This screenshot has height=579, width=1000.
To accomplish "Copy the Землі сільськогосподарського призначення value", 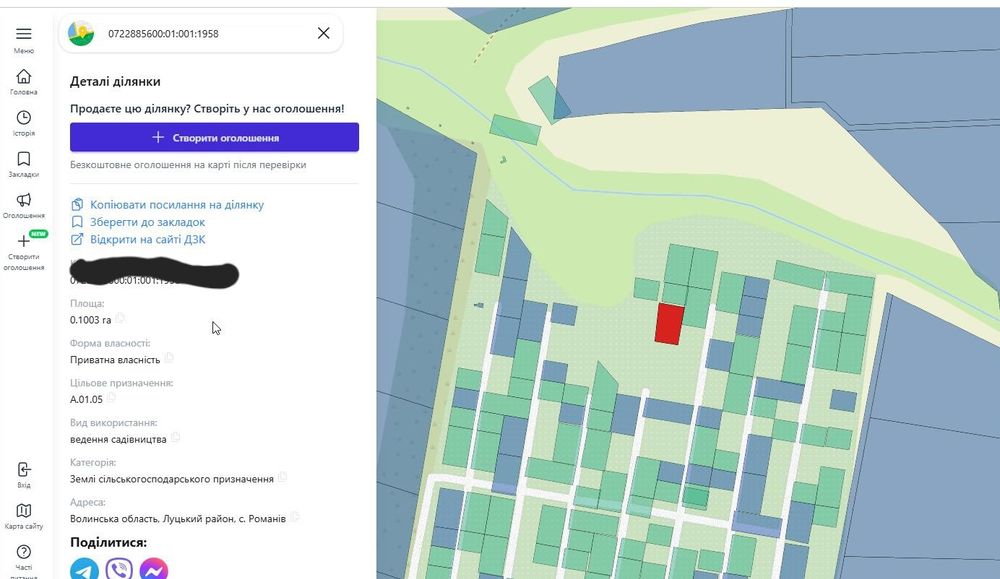I will (x=283, y=477).
